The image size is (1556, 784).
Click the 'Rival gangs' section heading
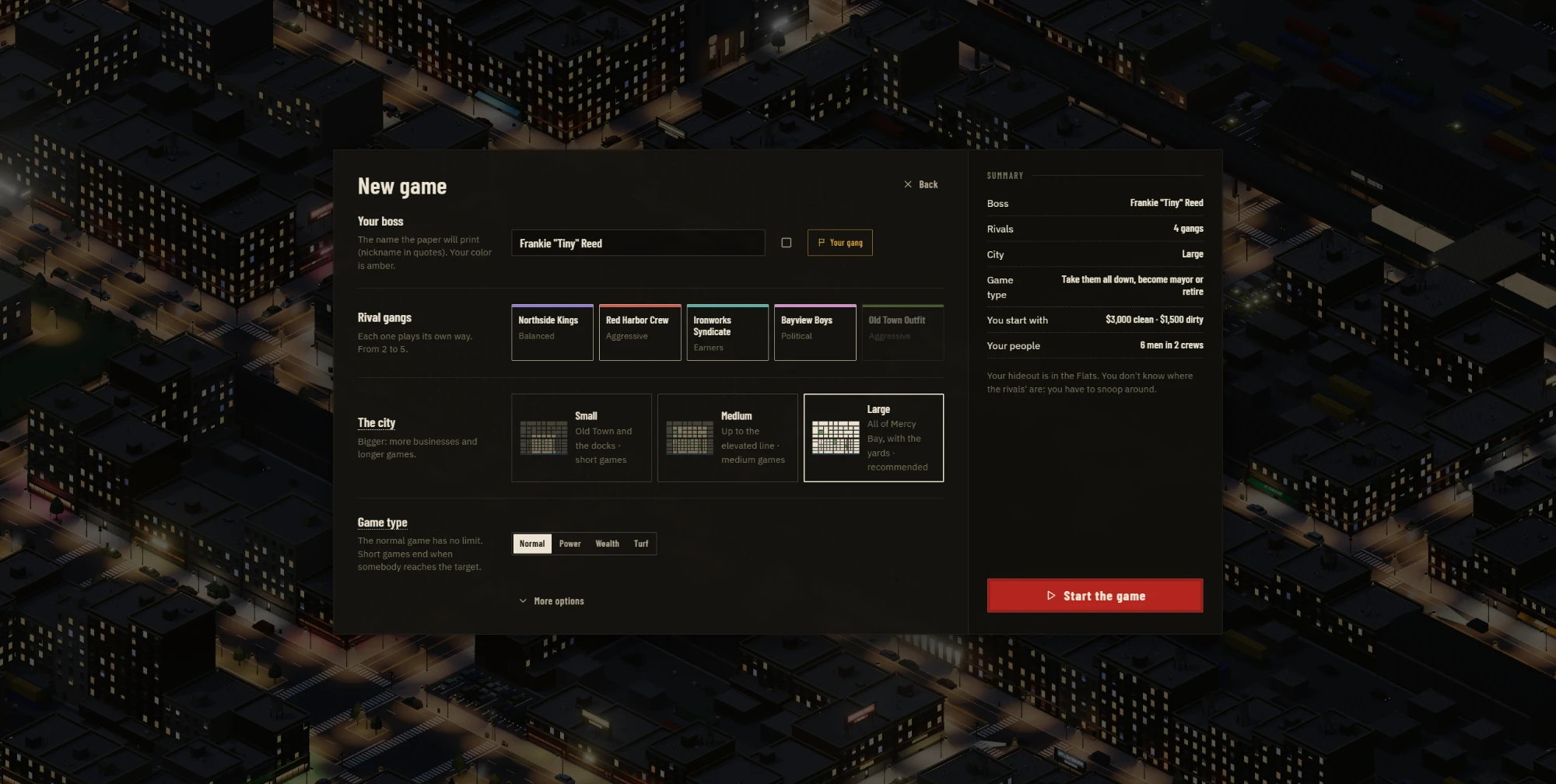384,317
